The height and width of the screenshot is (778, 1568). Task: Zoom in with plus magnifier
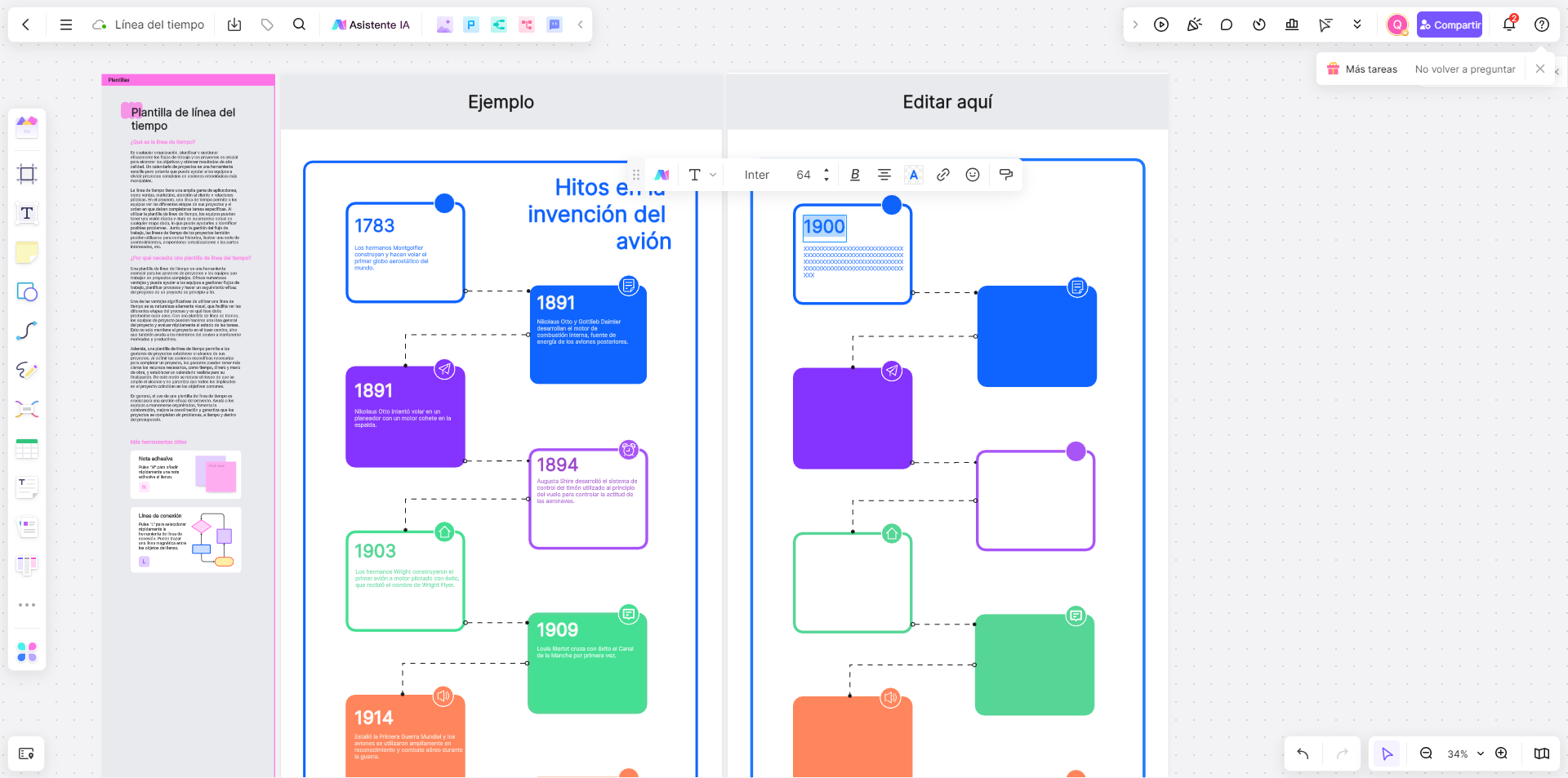click(x=1502, y=754)
